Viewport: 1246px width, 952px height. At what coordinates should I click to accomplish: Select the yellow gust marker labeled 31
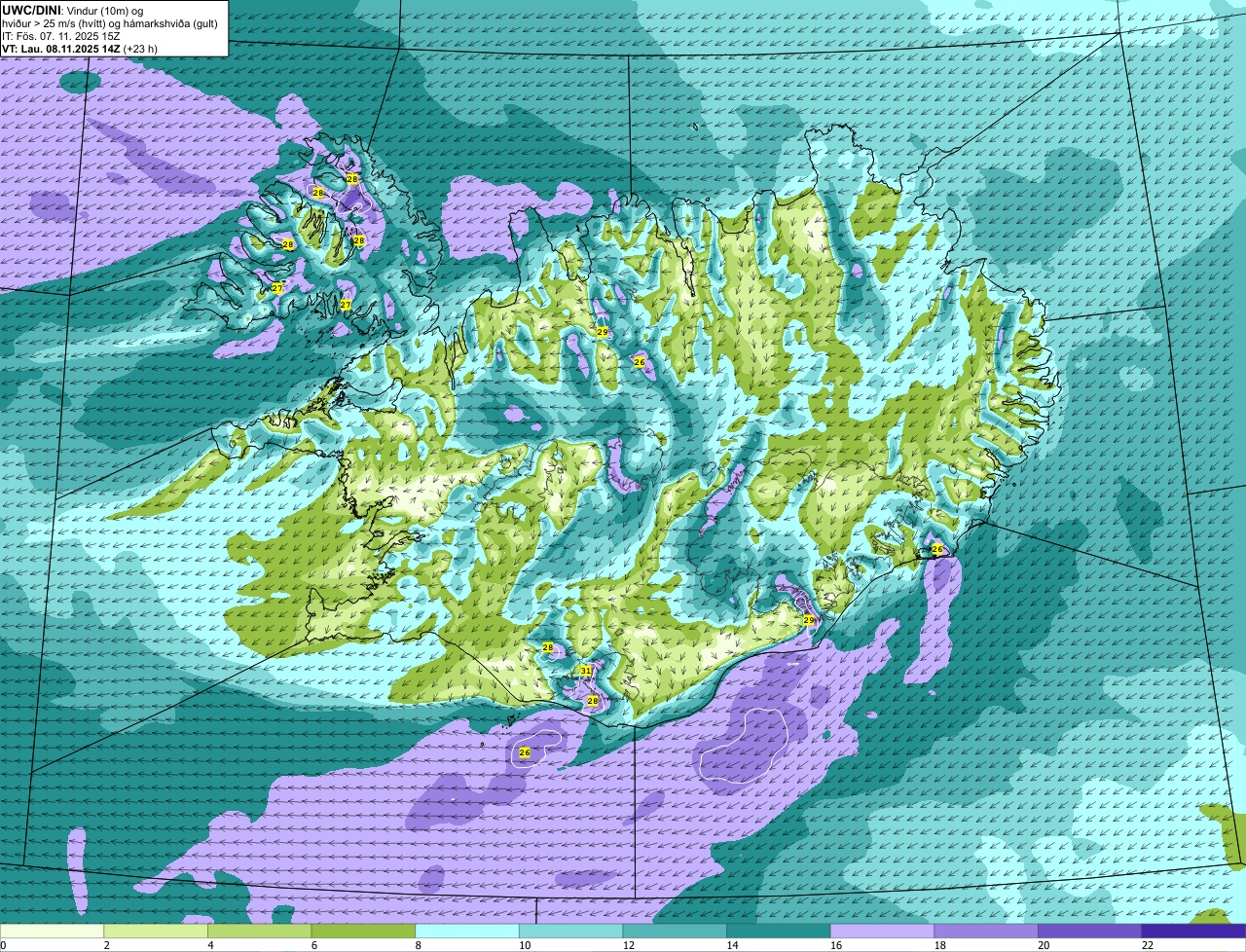coord(586,671)
